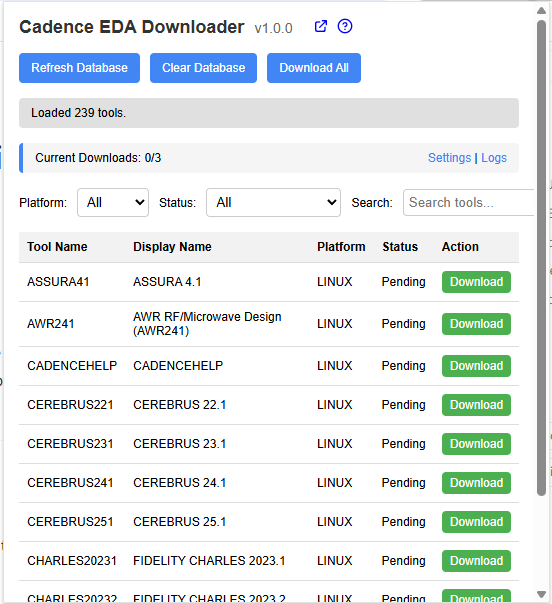Click the CEREBRUS 23.1 display name
The height and width of the screenshot is (604, 552).
coord(180,444)
